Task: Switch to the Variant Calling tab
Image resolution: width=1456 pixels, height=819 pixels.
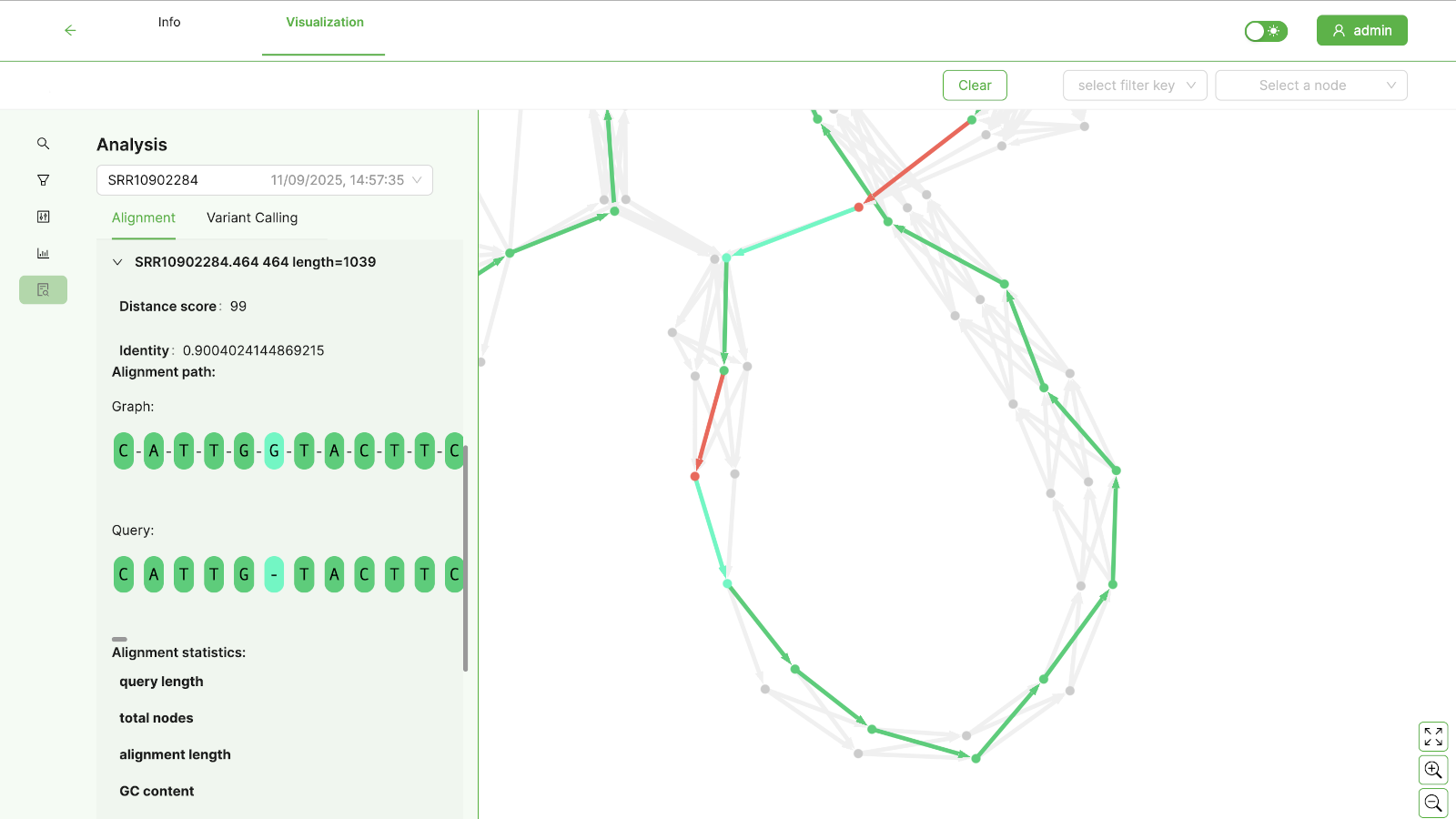Action: point(252,217)
